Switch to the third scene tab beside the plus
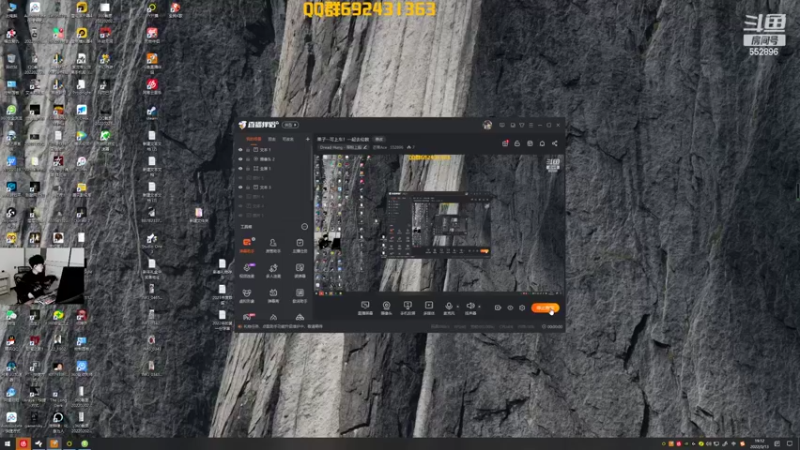Viewport: 800px width, 450px height. (288, 139)
